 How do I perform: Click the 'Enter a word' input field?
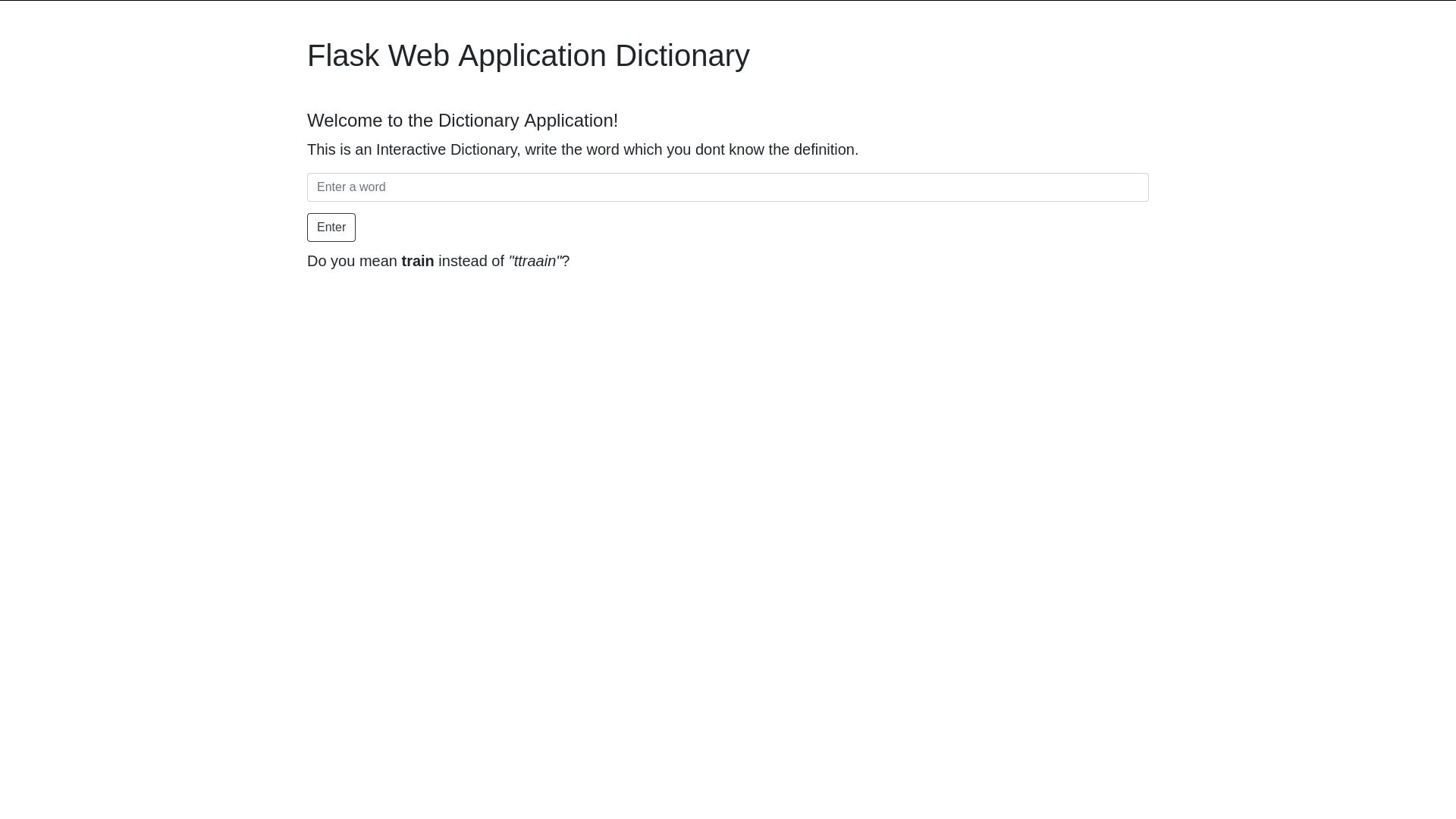727,187
